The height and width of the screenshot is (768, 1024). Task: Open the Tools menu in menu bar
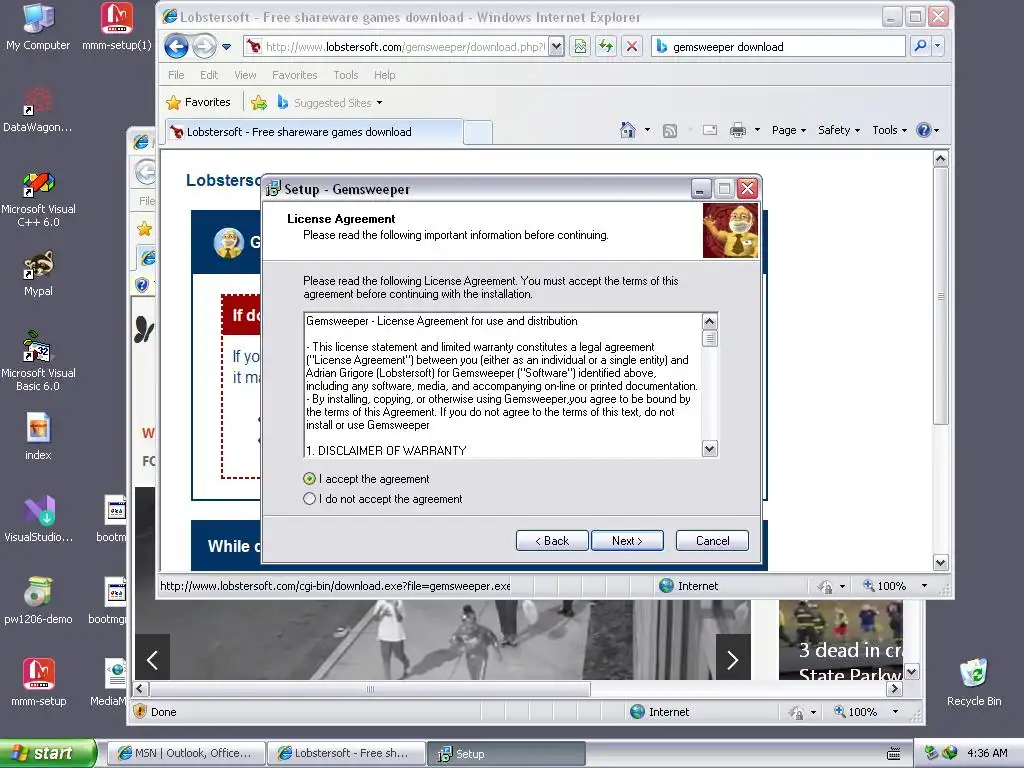345,75
